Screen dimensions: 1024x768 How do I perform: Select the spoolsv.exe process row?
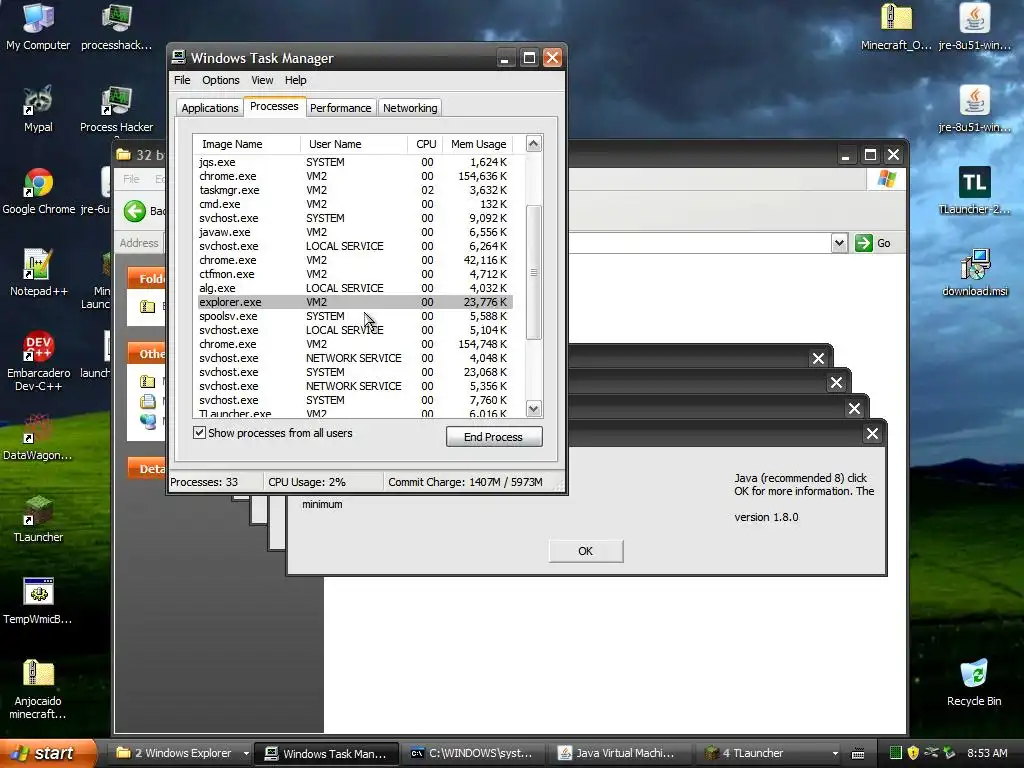[355, 316]
